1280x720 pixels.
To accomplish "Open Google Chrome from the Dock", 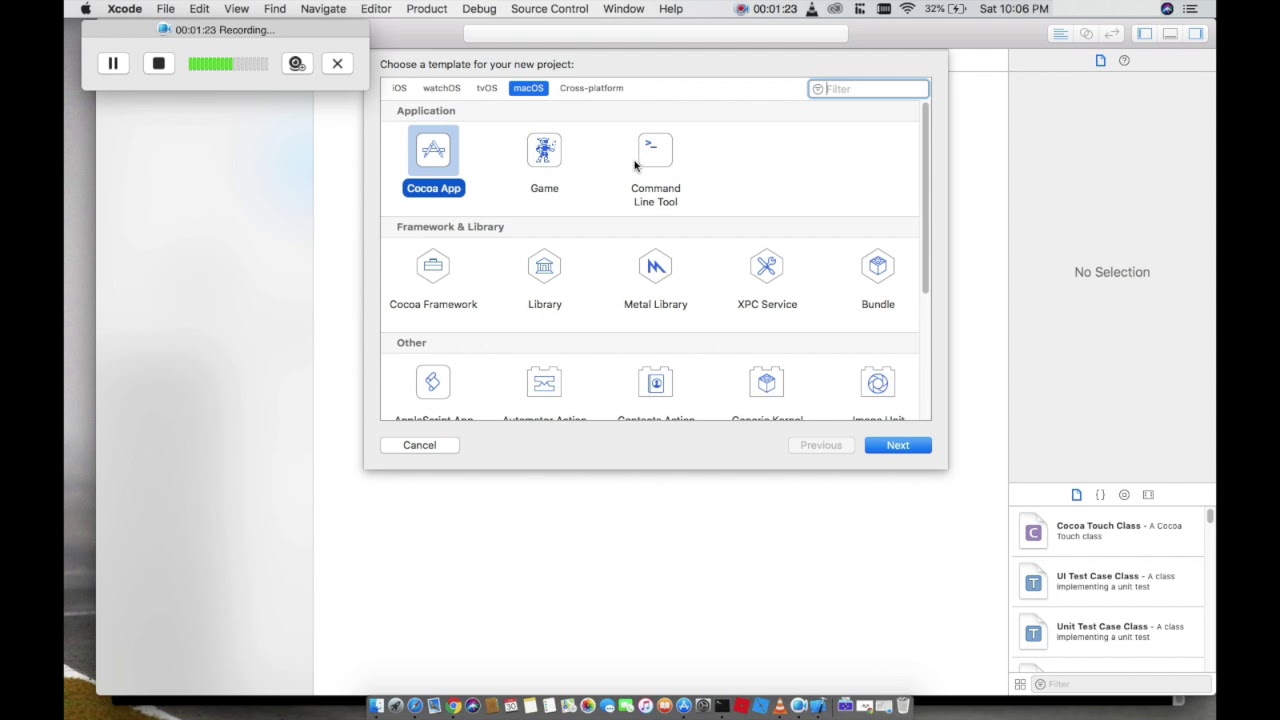I will click(x=453, y=706).
